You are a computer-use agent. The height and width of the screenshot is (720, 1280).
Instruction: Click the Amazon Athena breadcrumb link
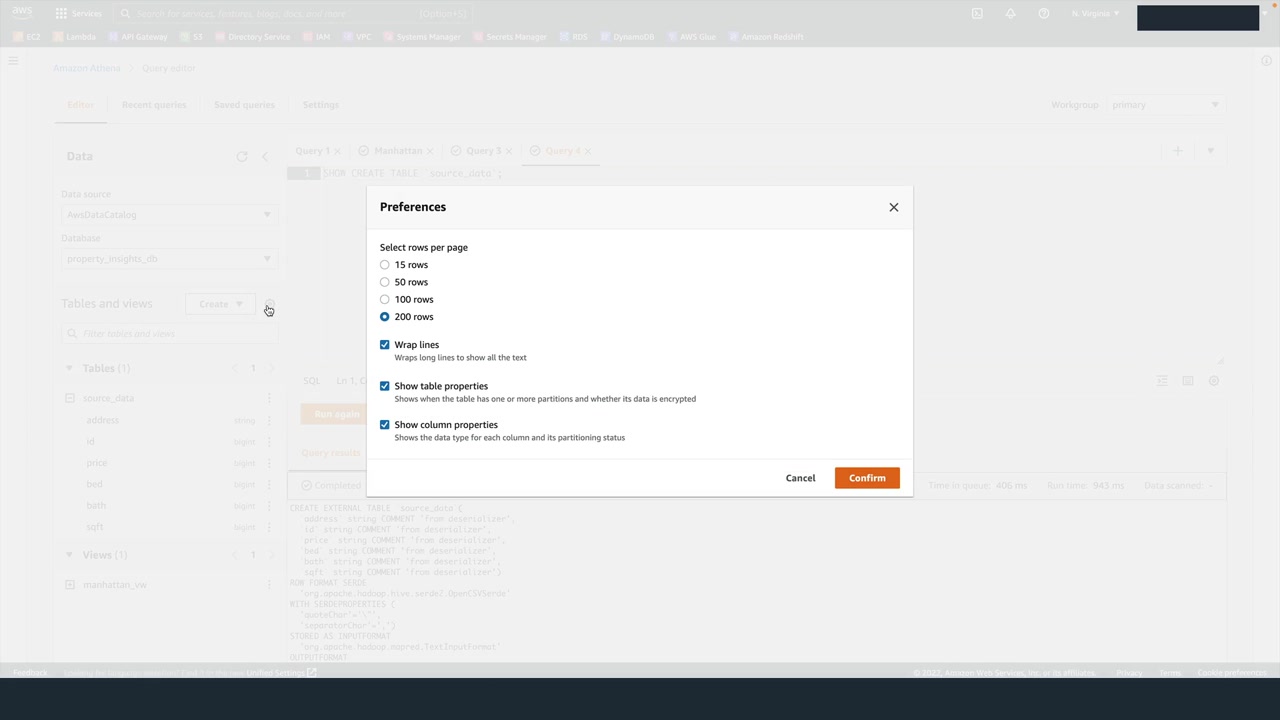[87, 68]
